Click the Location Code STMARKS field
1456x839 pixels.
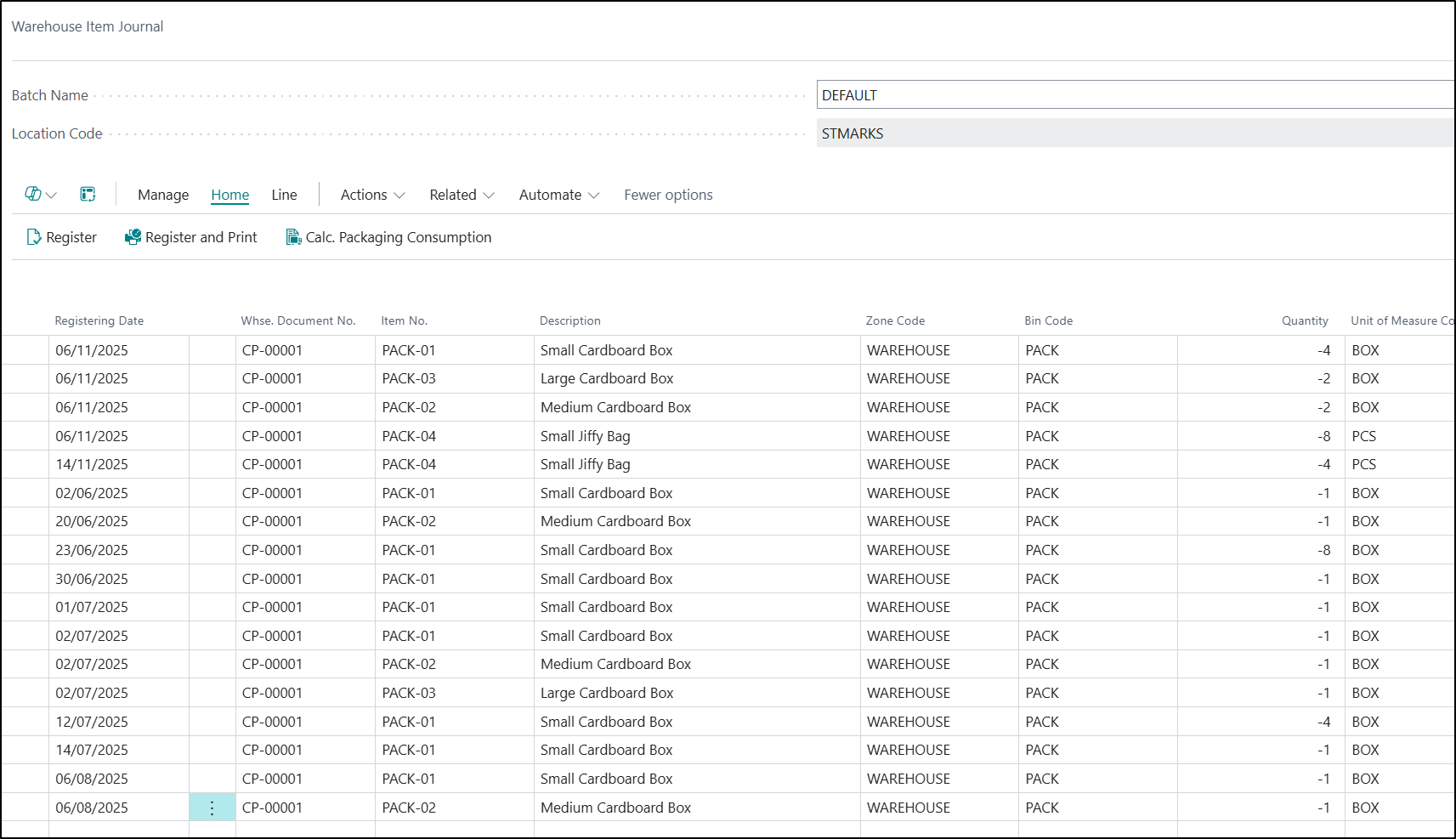point(1135,133)
